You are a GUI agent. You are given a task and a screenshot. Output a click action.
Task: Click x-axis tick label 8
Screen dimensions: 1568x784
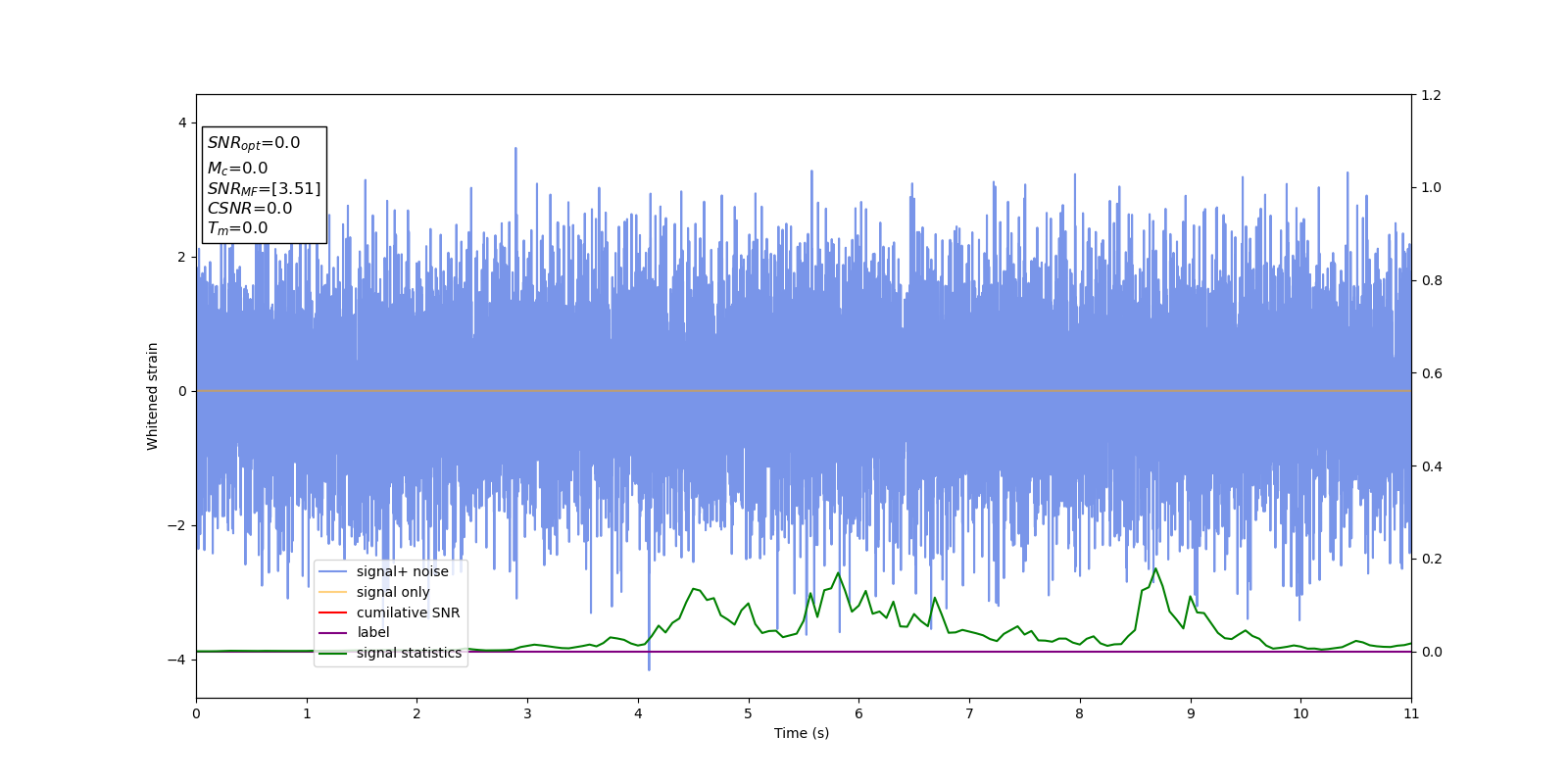click(x=1080, y=713)
